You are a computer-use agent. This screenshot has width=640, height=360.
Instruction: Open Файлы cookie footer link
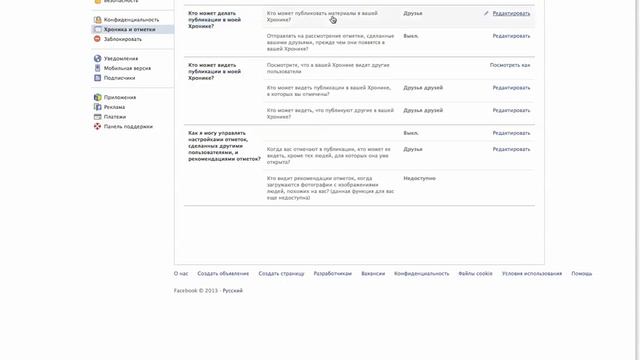coord(475,273)
